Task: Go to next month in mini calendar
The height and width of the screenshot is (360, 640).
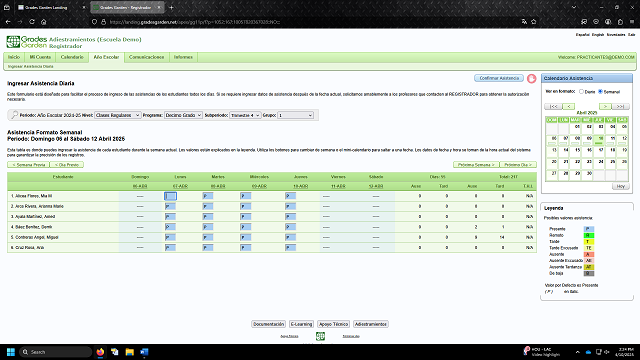Action: (x=605, y=107)
